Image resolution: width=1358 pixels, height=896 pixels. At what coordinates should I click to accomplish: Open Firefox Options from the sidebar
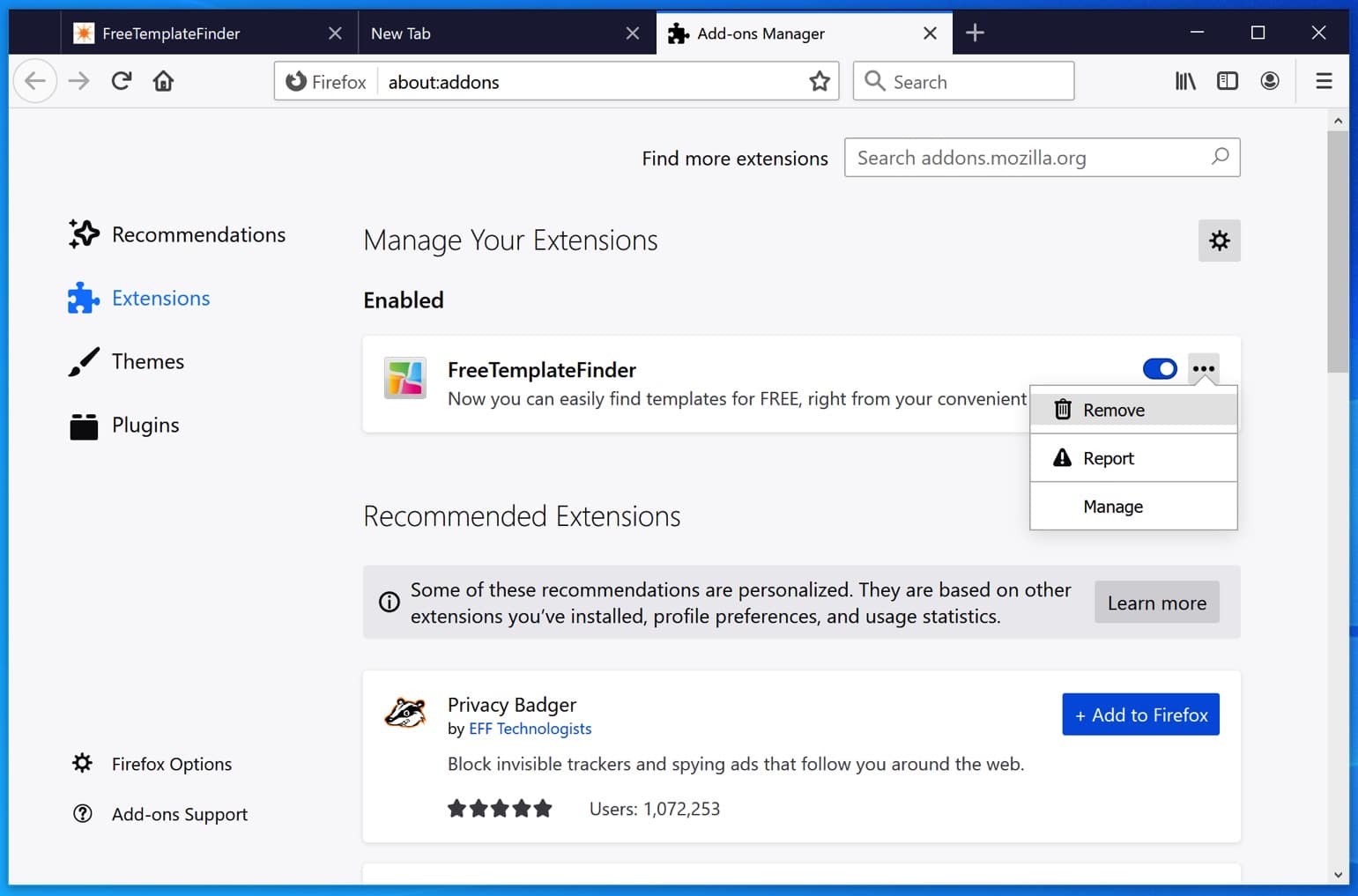click(x=152, y=764)
